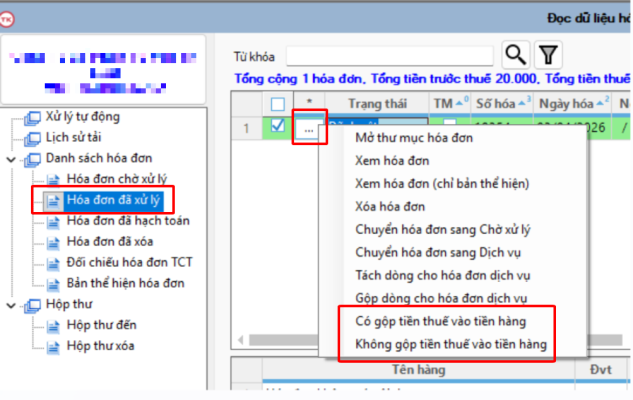Open Bản thể hiện hóa đơn tree item

[x=126, y=283]
